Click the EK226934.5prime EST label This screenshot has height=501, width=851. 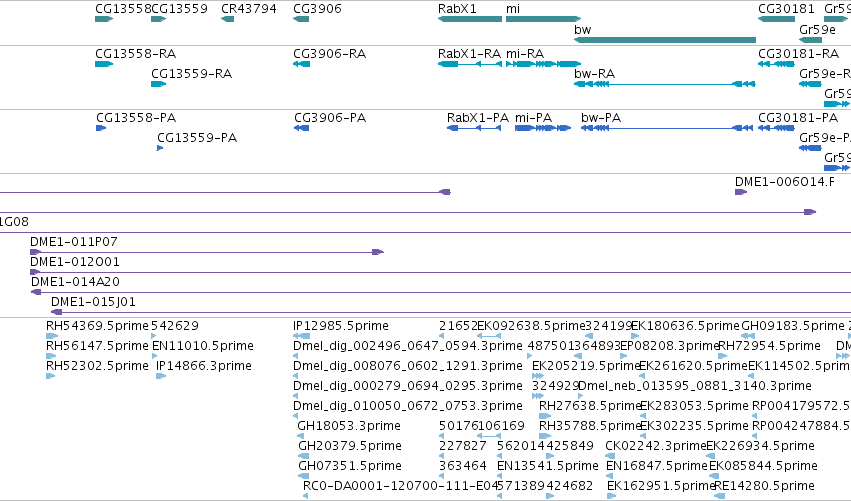pos(760,446)
